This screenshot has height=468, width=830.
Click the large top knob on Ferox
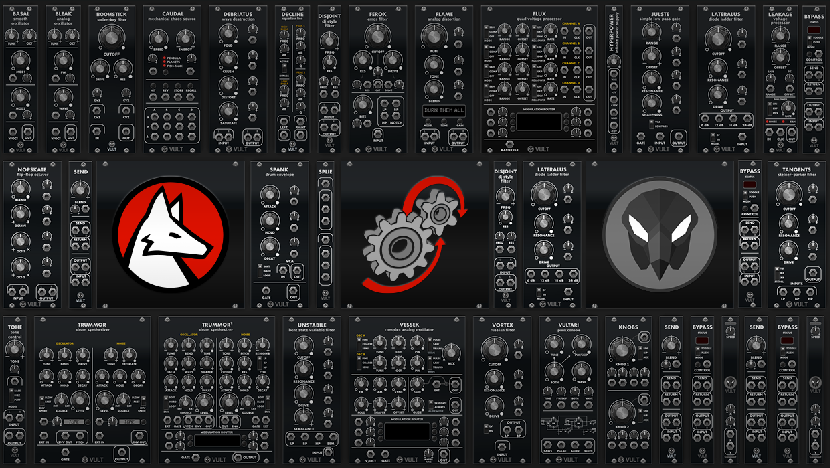click(x=376, y=36)
